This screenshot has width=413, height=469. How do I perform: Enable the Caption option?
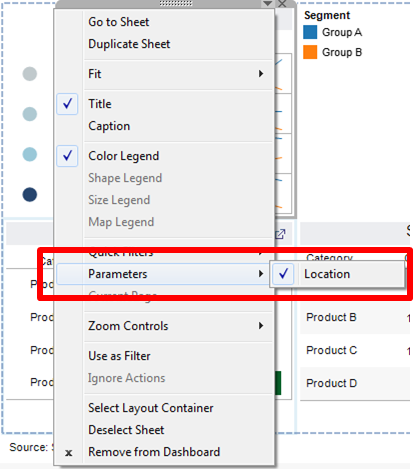point(109,126)
